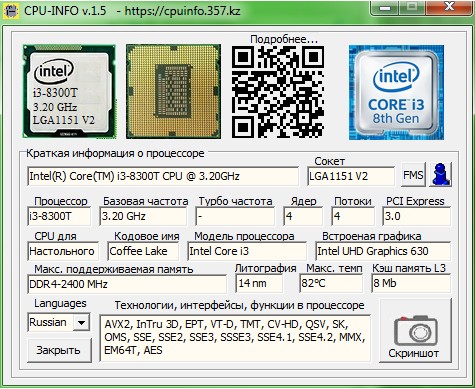
Task: Click the Технологии, интерфейсы, функции в процессоре label
Action: click(239, 305)
